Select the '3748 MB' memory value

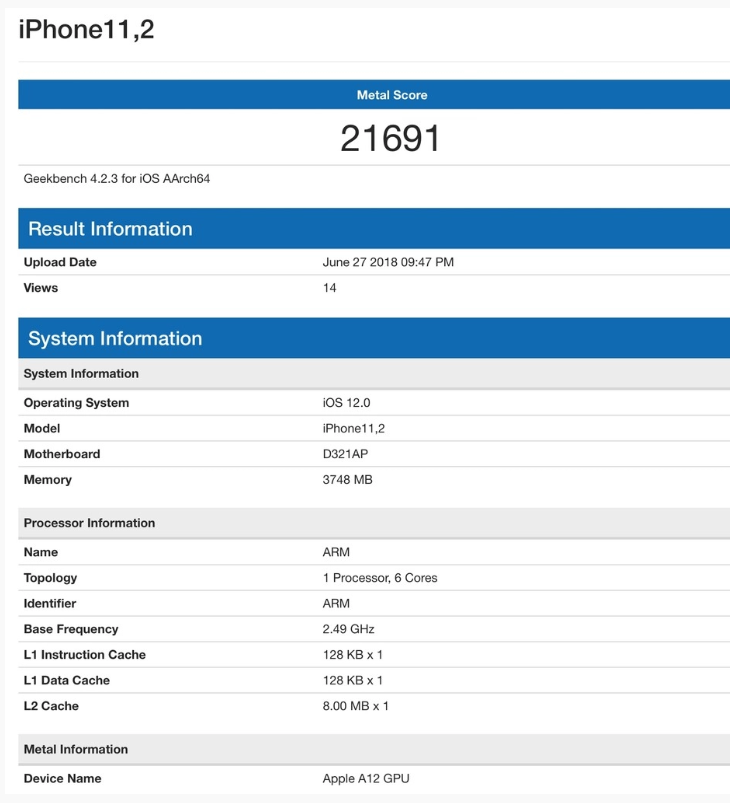pos(347,479)
